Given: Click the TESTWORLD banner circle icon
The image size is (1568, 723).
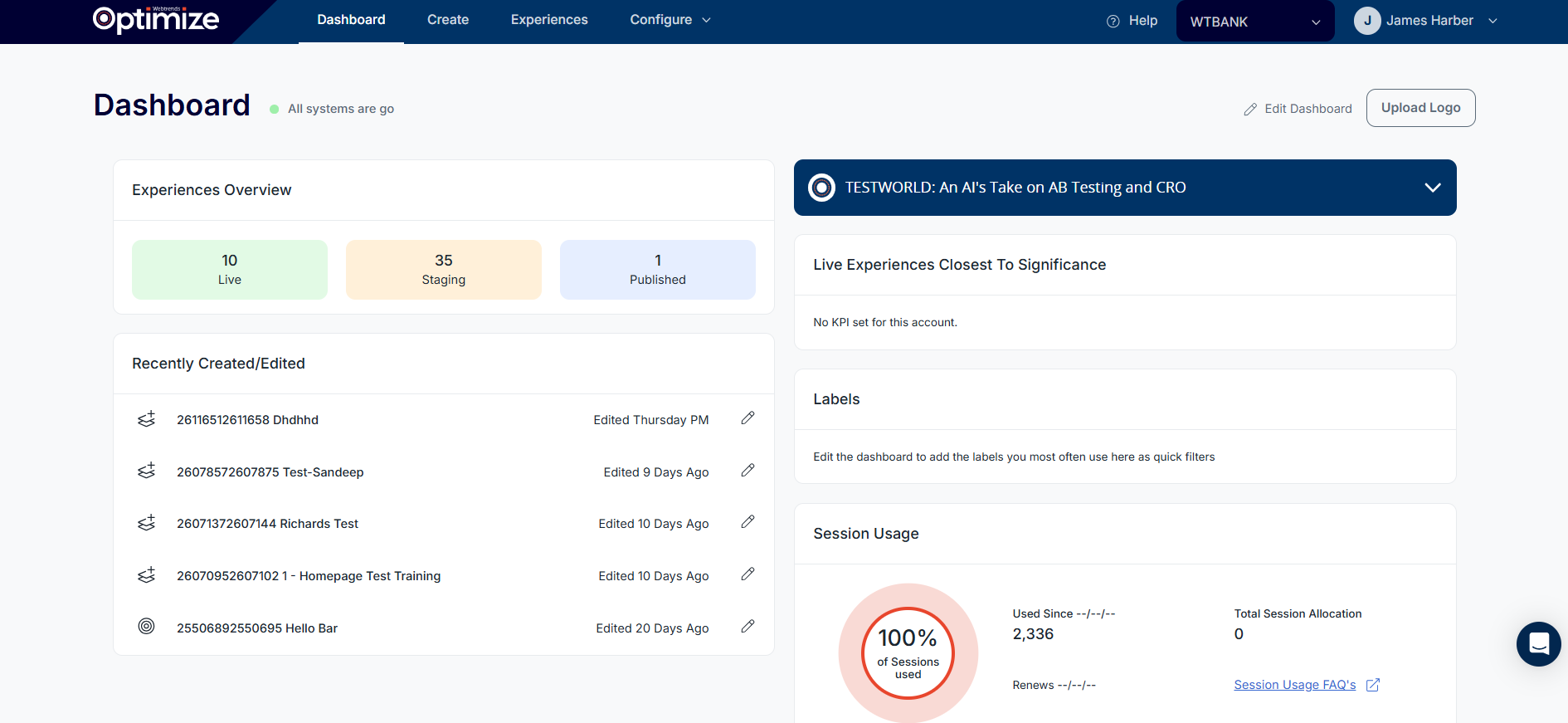Looking at the screenshot, I should (821, 188).
